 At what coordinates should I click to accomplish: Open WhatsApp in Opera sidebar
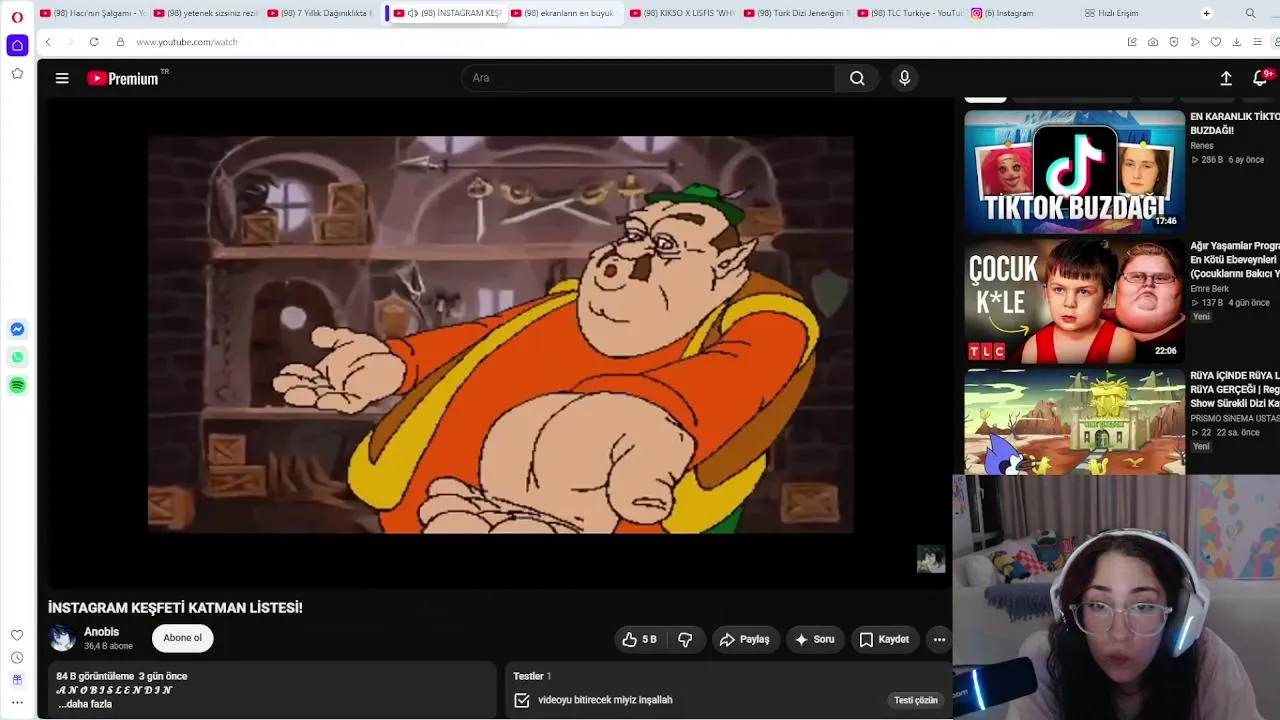(17, 357)
